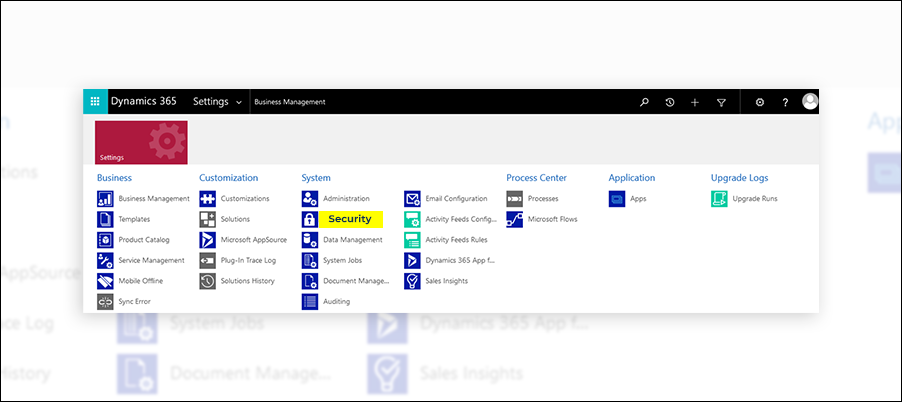Click the Processes icon
902x402 pixels.
pos(515,199)
